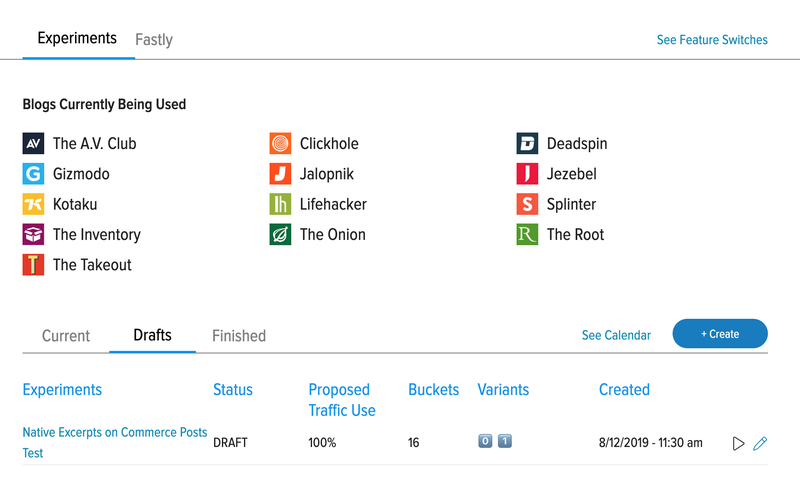This screenshot has height=499, width=800.
Task: Click The Onion logo icon
Action: click(x=280, y=234)
